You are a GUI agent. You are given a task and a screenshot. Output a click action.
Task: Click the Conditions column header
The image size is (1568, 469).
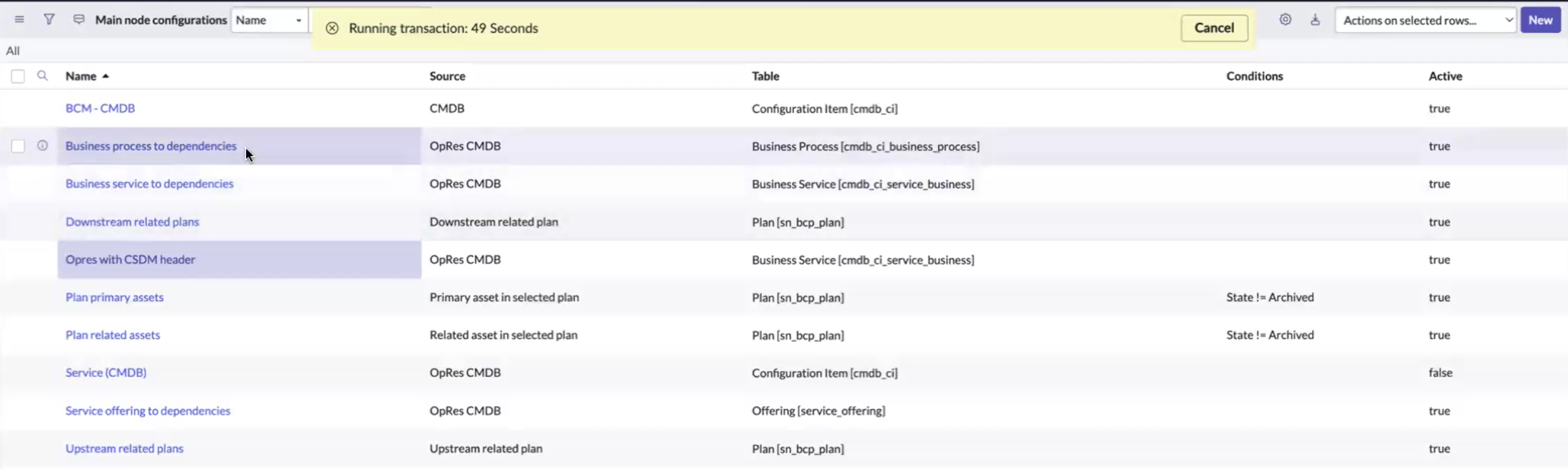coord(1254,76)
